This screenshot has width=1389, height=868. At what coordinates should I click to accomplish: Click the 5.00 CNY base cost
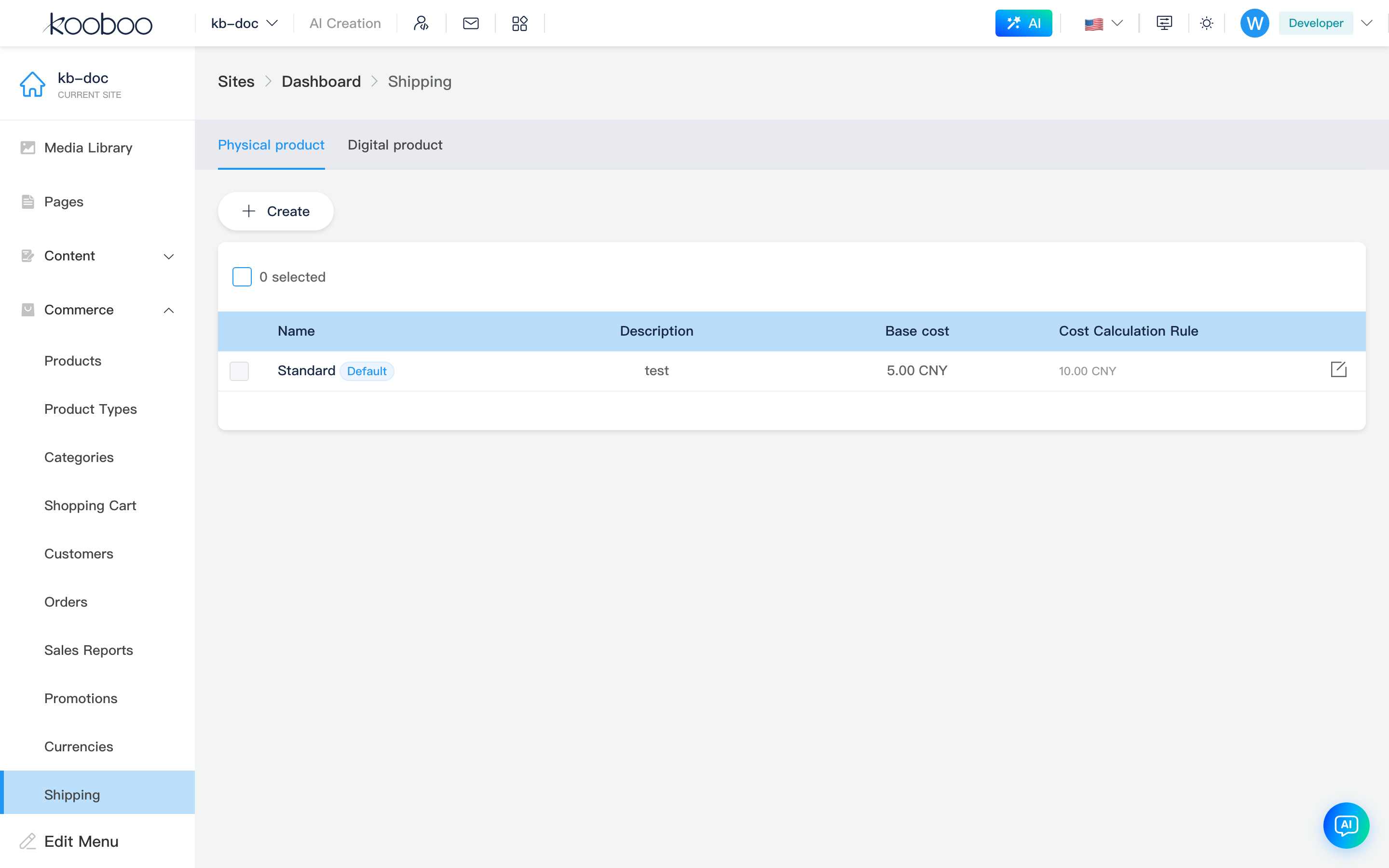pyautogui.click(x=917, y=370)
